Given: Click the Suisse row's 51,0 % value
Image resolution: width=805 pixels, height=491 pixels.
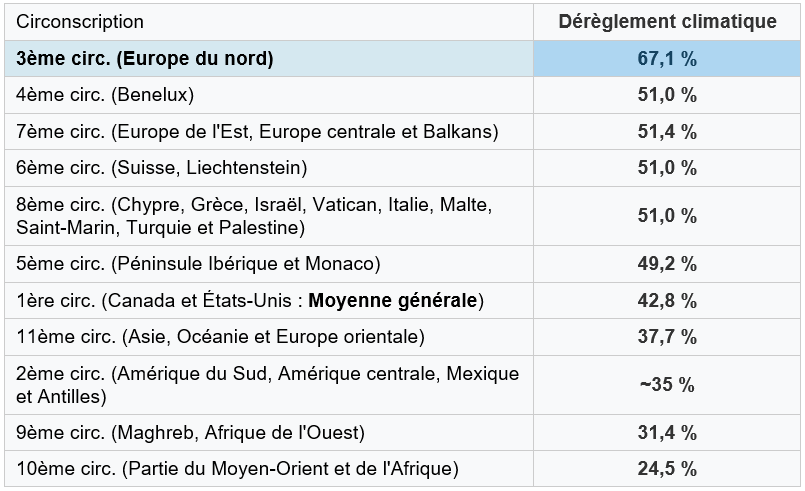Looking at the screenshot, I should (667, 168).
